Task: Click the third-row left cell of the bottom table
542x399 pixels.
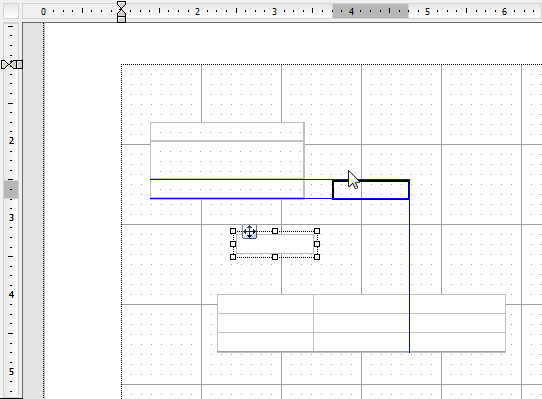Action: [265, 342]
